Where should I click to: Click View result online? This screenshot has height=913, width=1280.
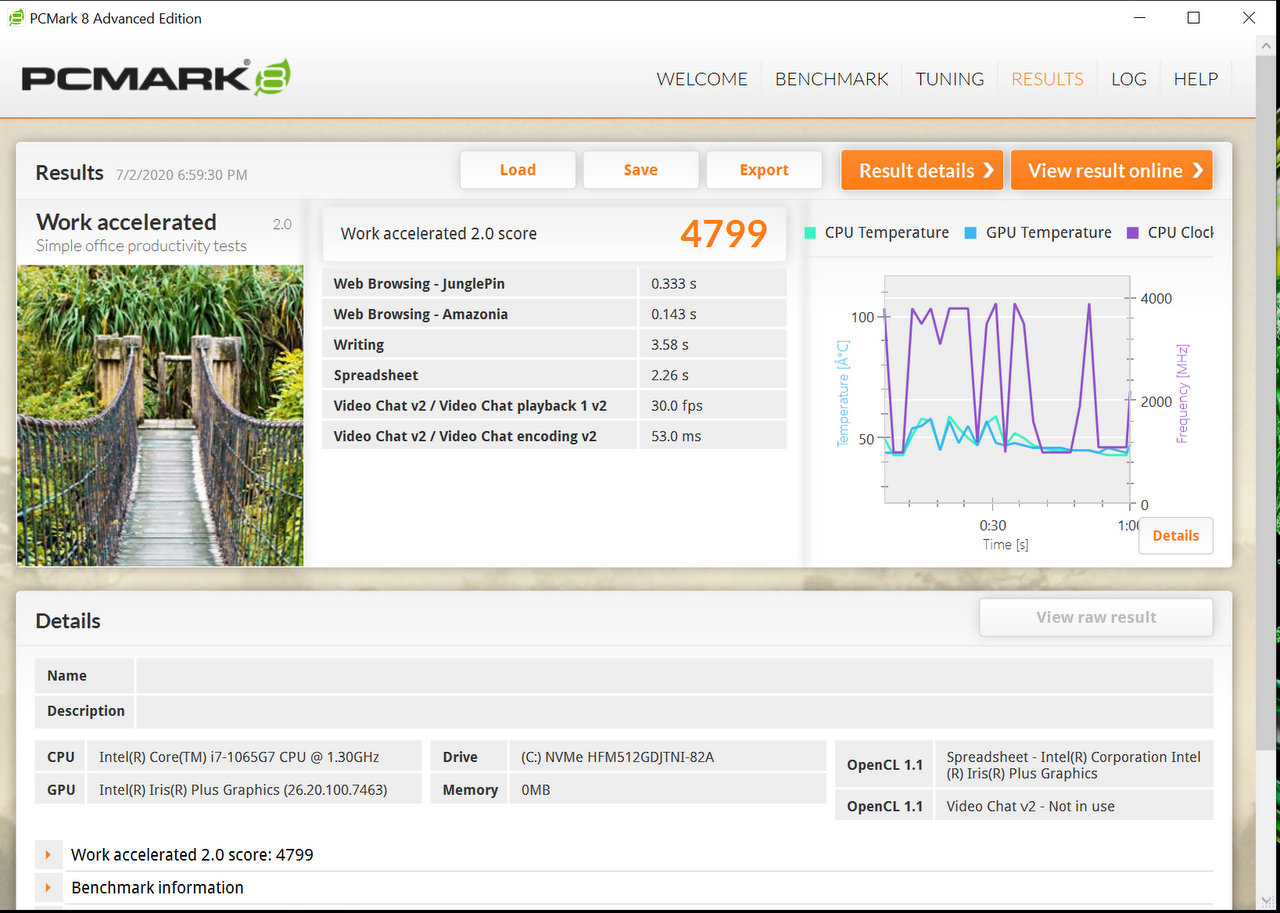coord(1112,170)
